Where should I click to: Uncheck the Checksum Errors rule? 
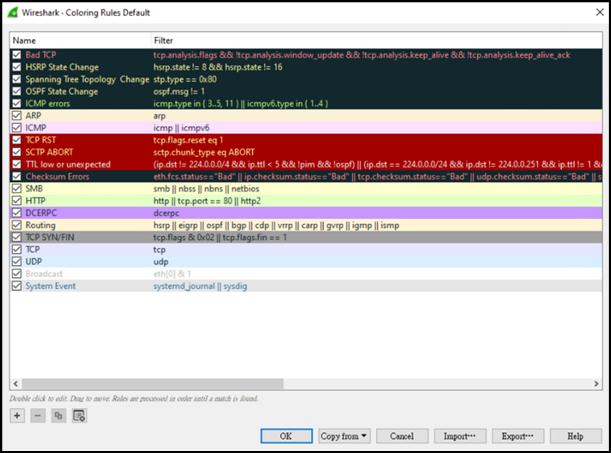coord(16,176)
